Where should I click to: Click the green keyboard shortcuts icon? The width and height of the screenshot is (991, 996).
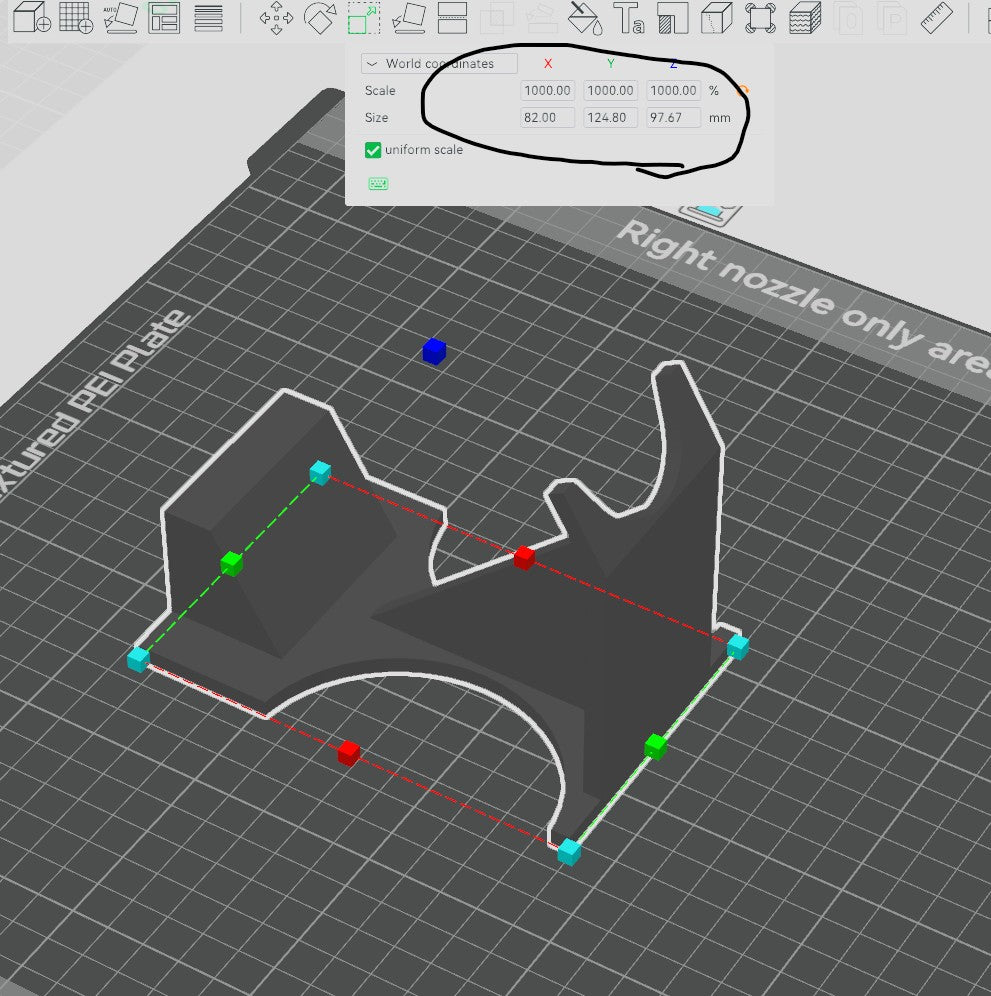click(x=378, y=184)
